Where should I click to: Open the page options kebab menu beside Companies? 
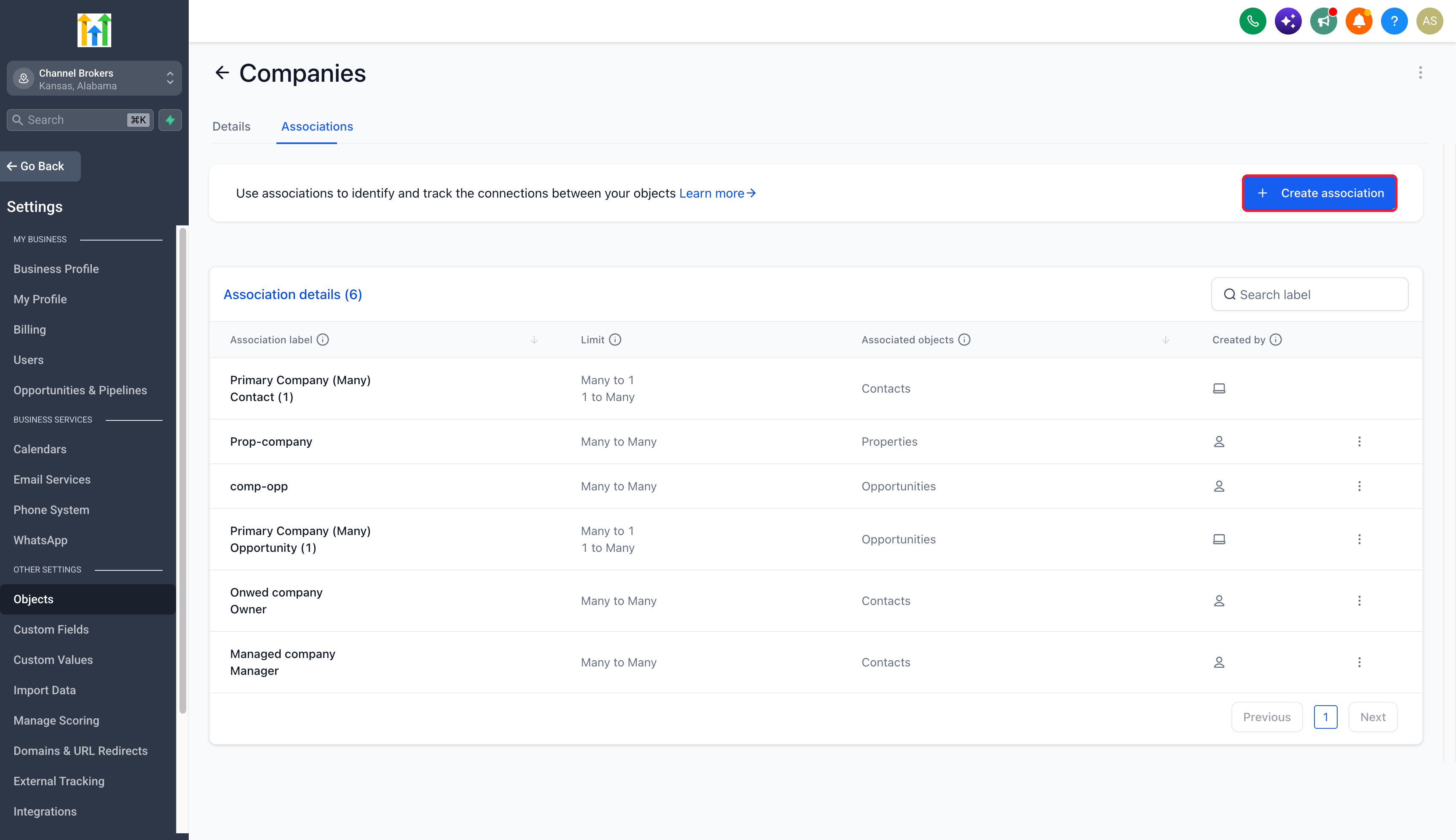(x=1420, y=73)
